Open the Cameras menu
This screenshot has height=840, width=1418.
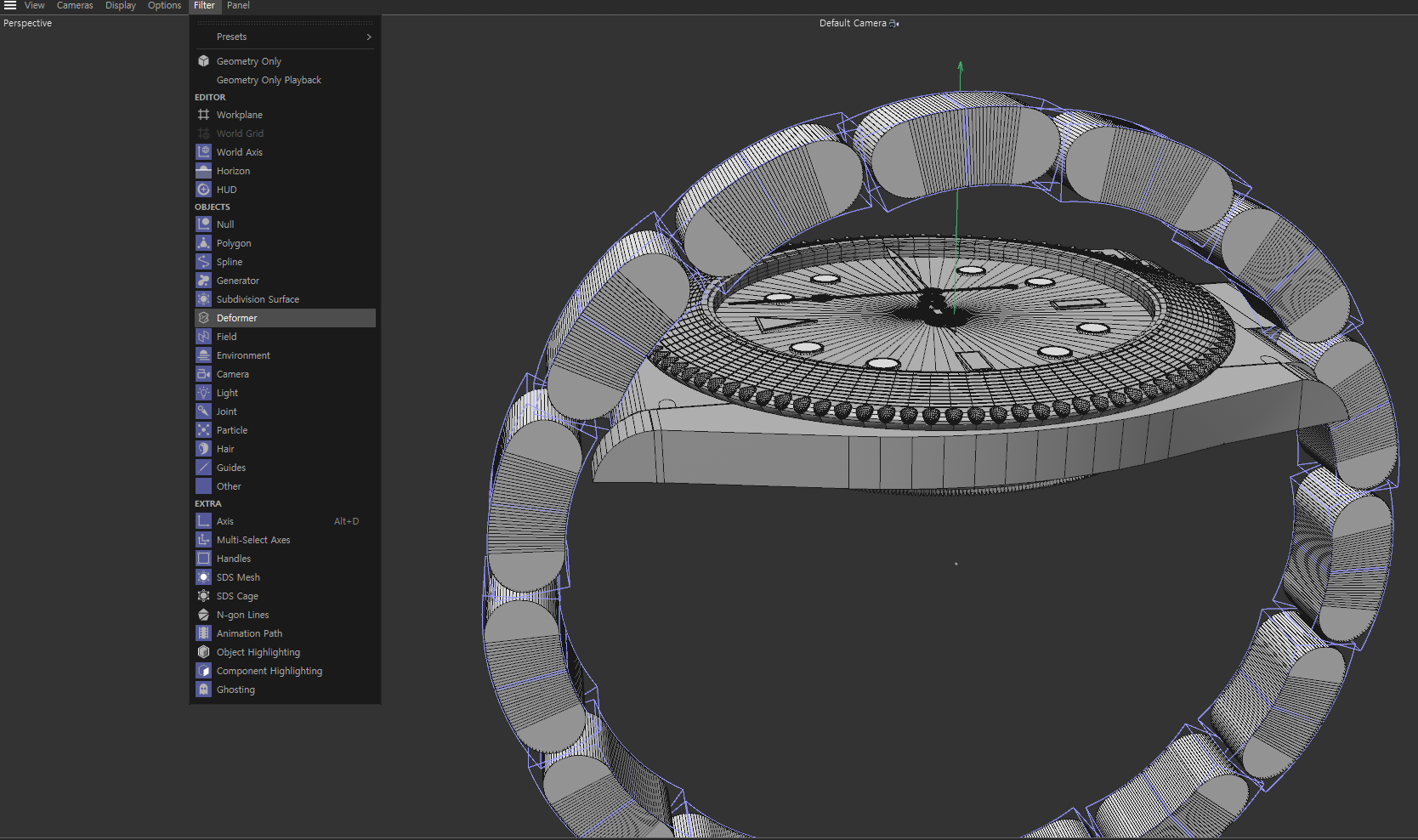point(75,5)
